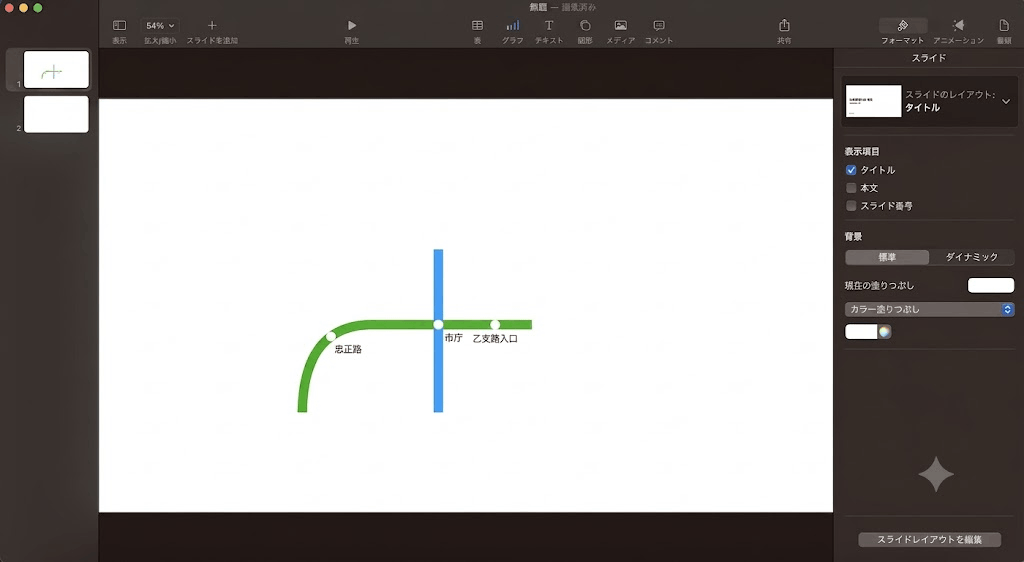
Task: Select the 標準 background tab
Action: click(887, 257)
